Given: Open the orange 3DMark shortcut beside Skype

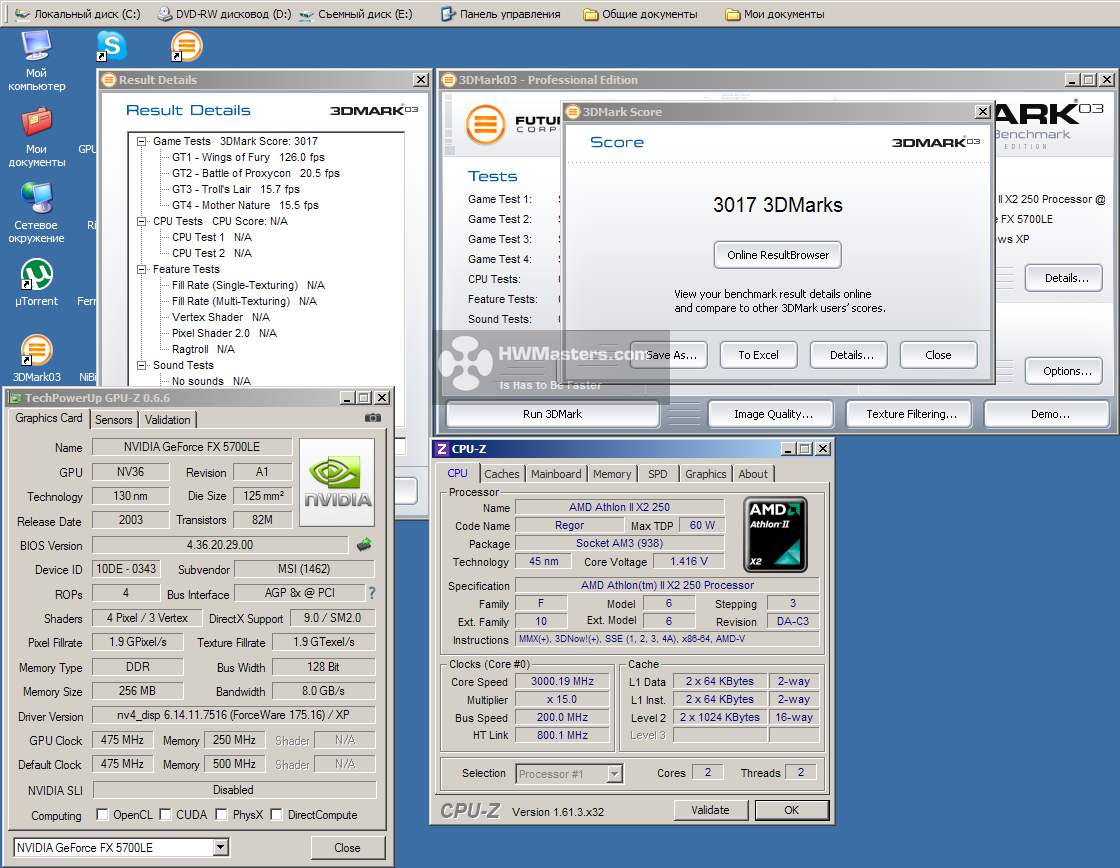Looking at the screenshot, I should 186,46.
